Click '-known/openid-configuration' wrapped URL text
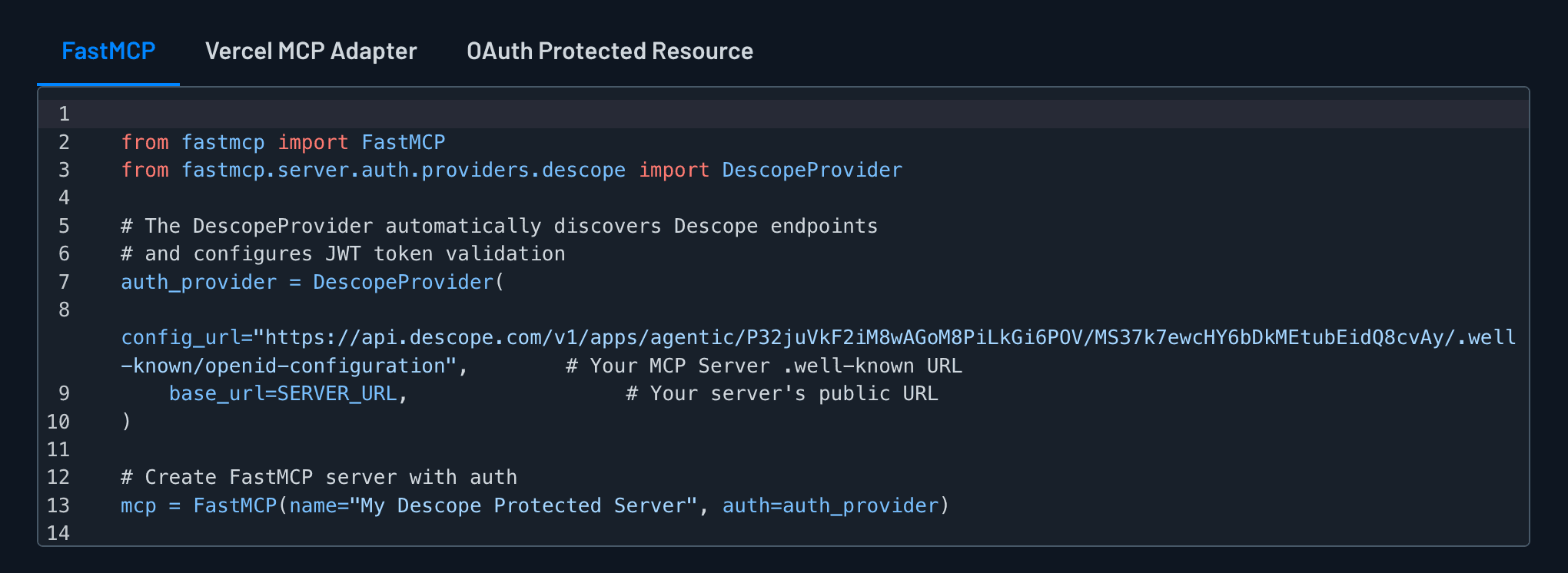Image resolution: width=1568 pixels, height=573 pixels. point(288,366)
